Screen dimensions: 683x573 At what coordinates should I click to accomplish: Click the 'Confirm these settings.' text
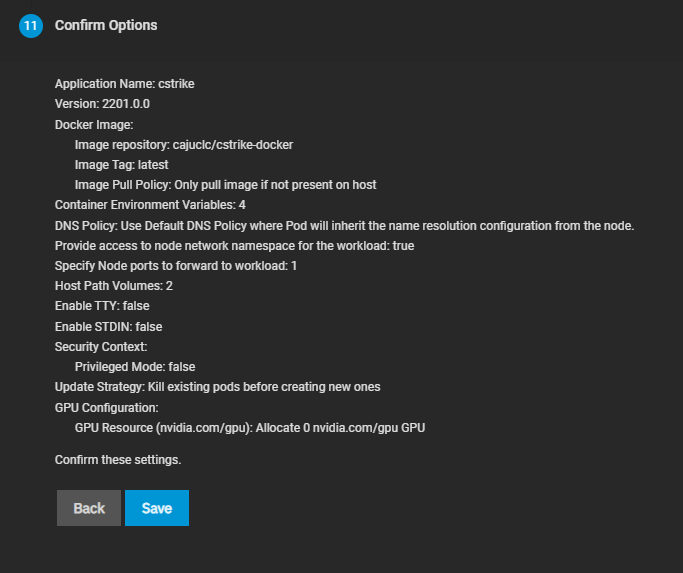(118, 460)
